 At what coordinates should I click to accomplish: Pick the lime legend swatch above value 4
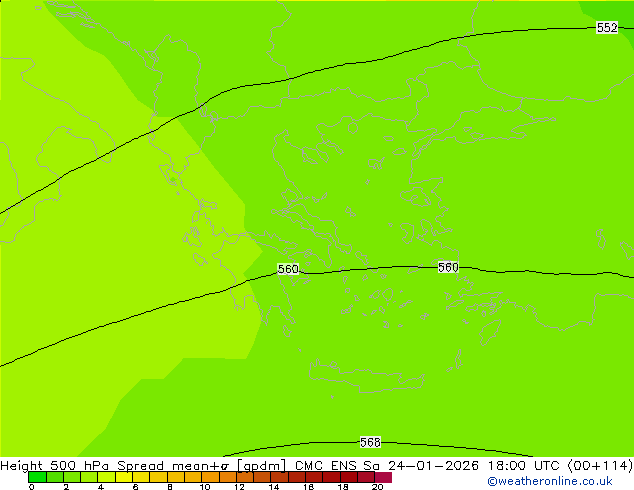106,477
